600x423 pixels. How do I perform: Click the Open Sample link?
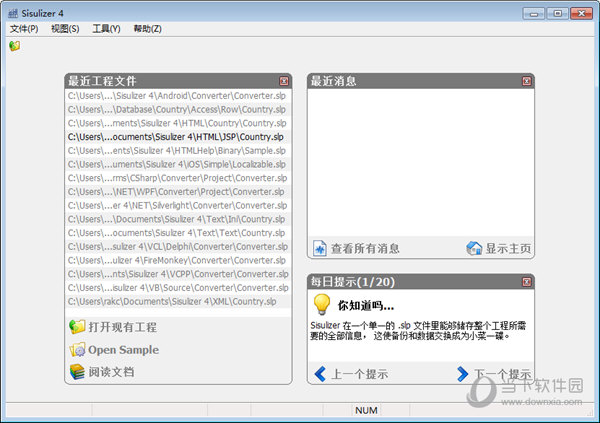point(124,350)
